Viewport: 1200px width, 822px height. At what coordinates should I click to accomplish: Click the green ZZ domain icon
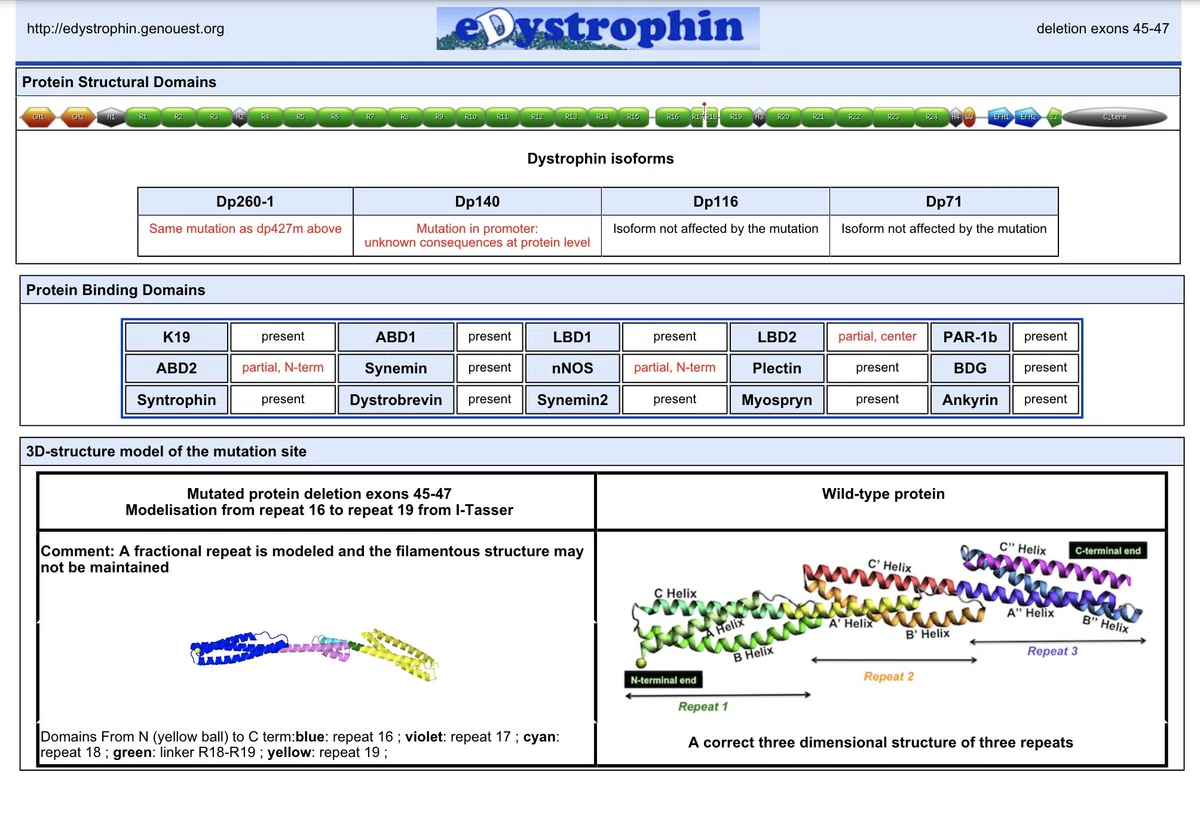1054,117
